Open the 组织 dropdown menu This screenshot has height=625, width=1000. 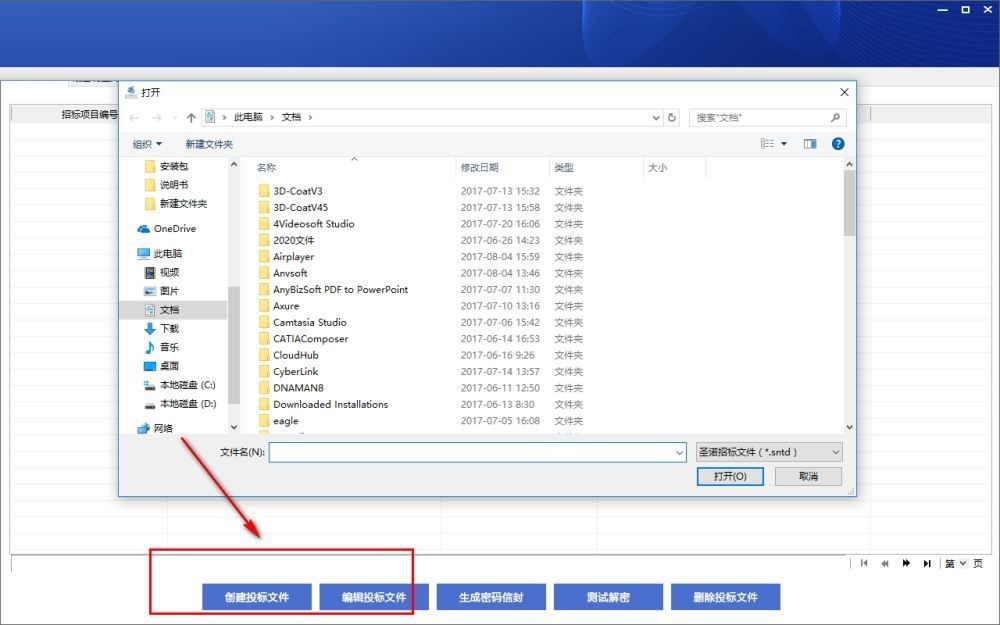(147, 144)
